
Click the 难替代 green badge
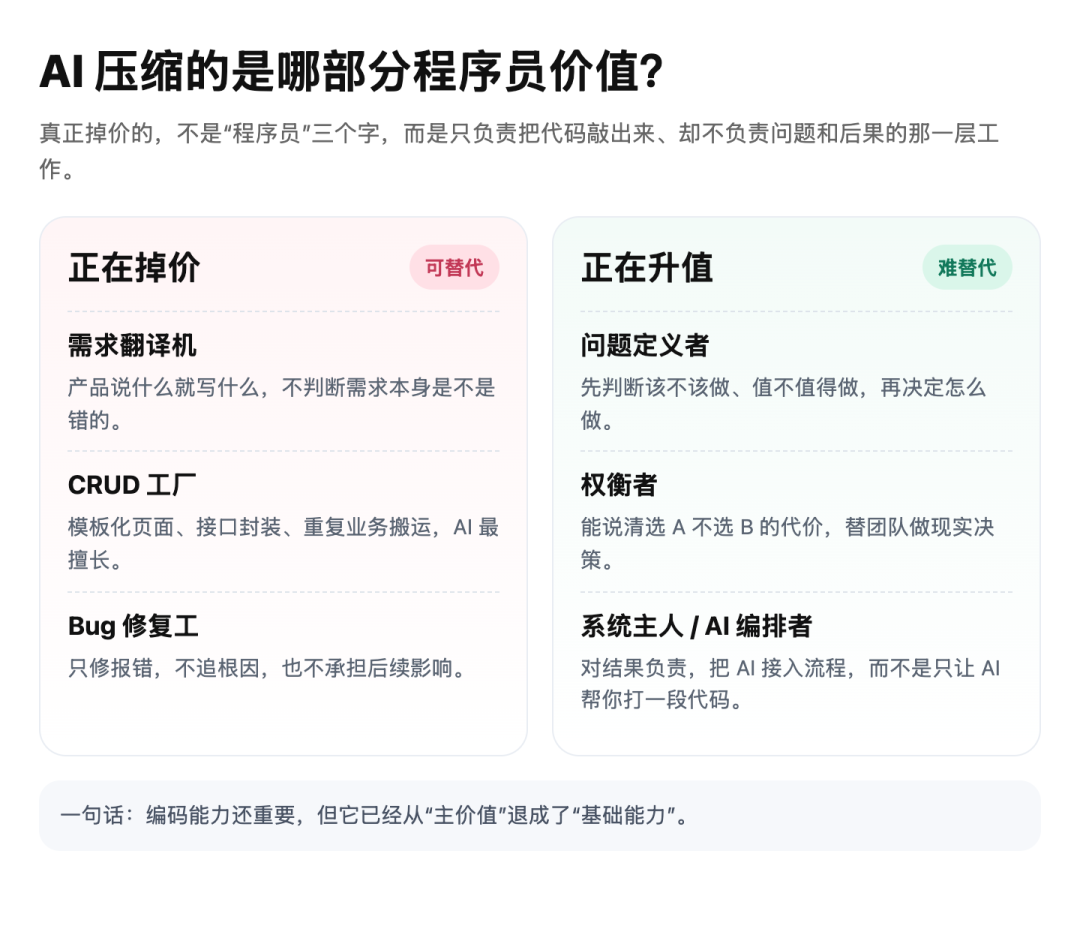[x=967, y=267]
